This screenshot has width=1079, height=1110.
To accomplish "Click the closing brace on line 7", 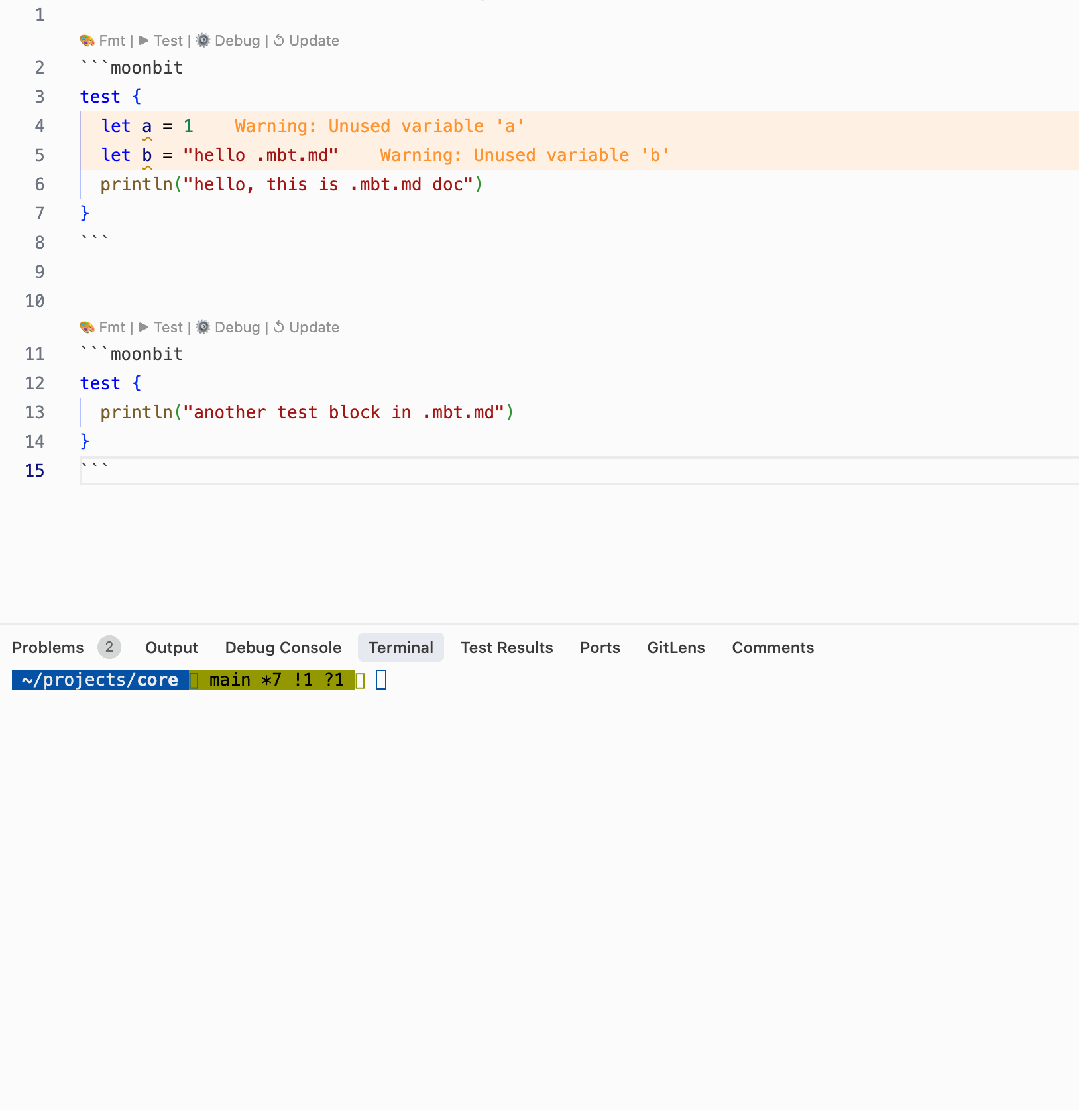I will point(85,213).
